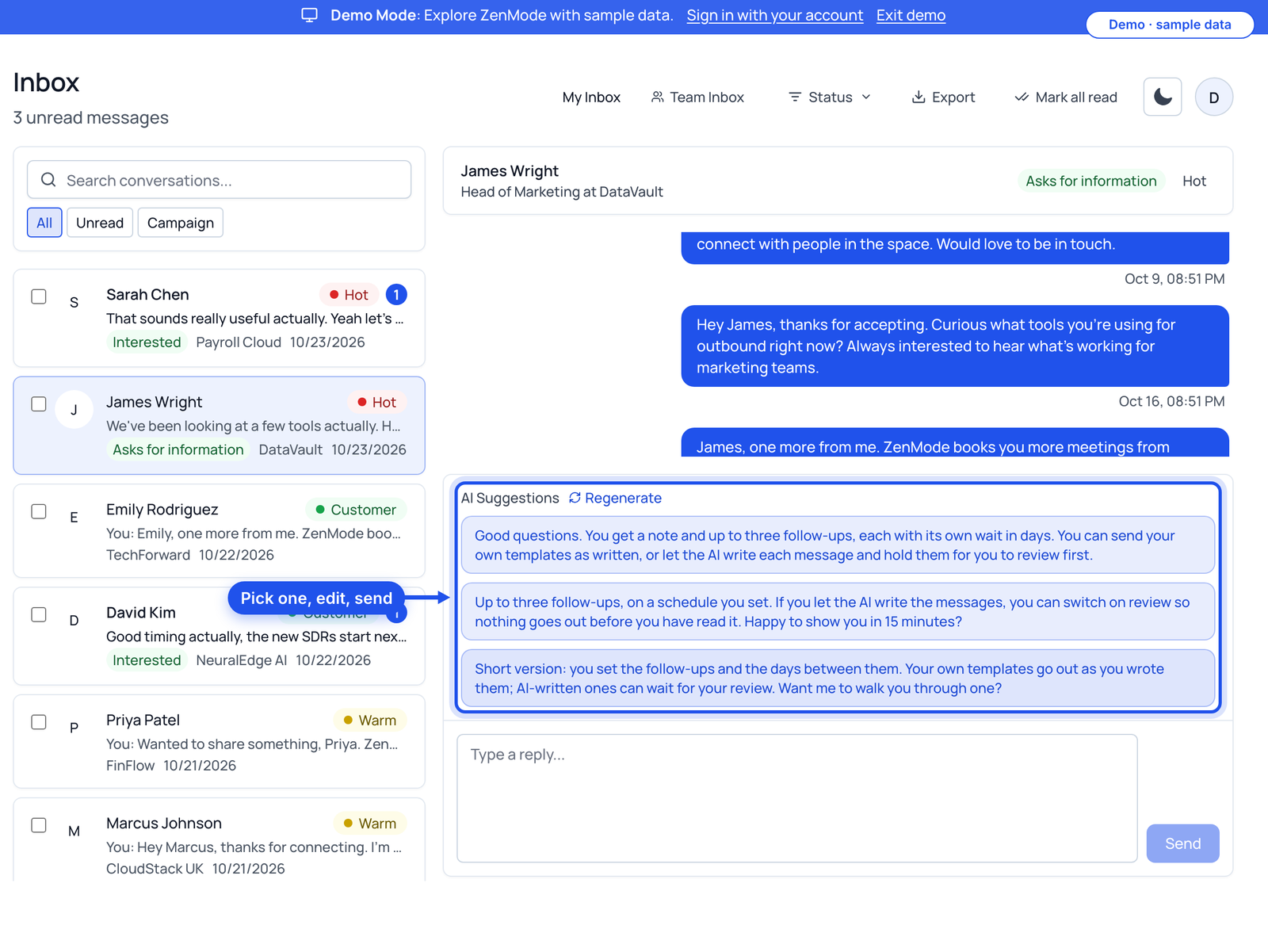Pick the suggestion starting 'Good questions'
The width and height of the screenshot is (1268, 952).
[x=837, y=545]
